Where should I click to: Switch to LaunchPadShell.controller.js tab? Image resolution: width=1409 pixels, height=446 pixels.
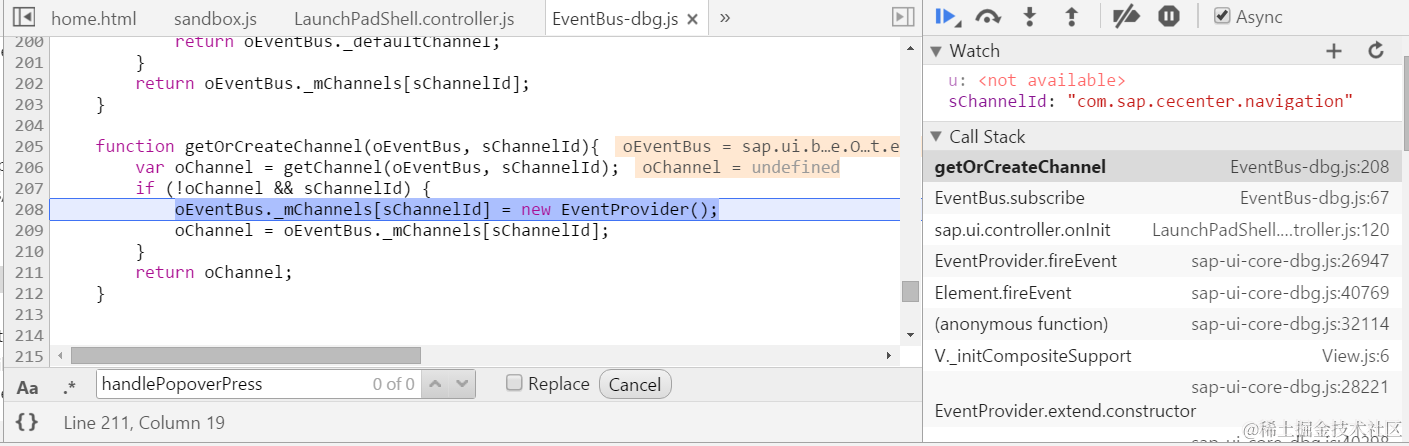click(x=404, y=18)
